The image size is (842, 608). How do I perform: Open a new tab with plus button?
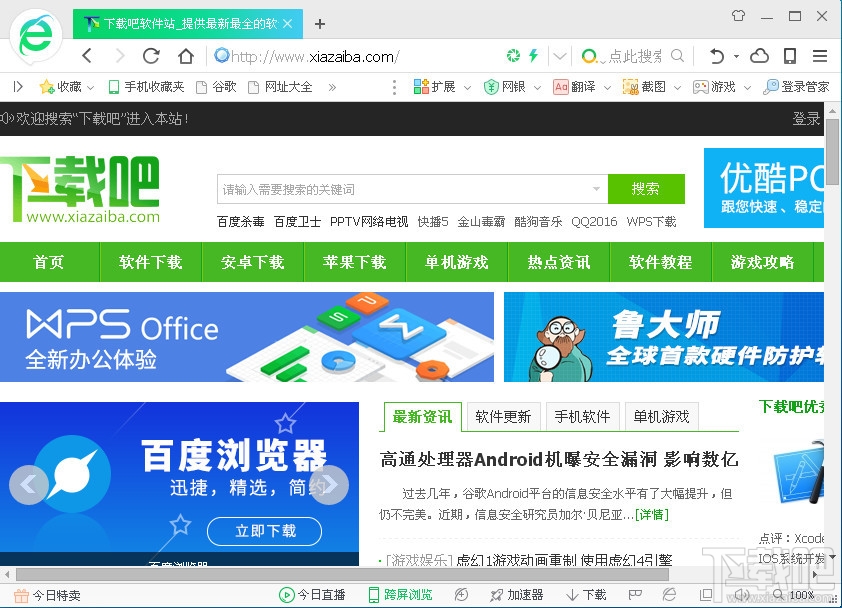(320, 24)
